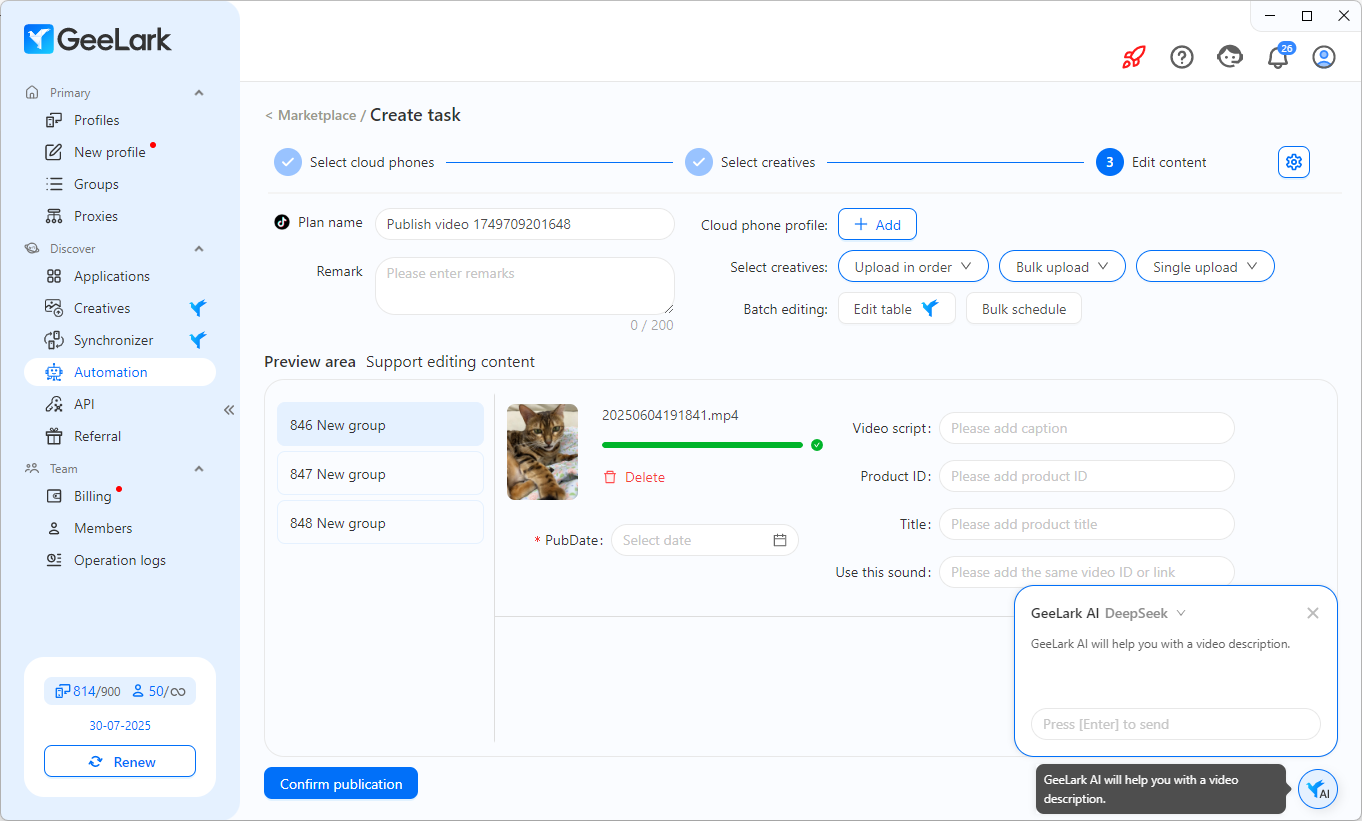Open the user account avatar icon
This screenshot has width=1362, height=821.
point(1324,57)
